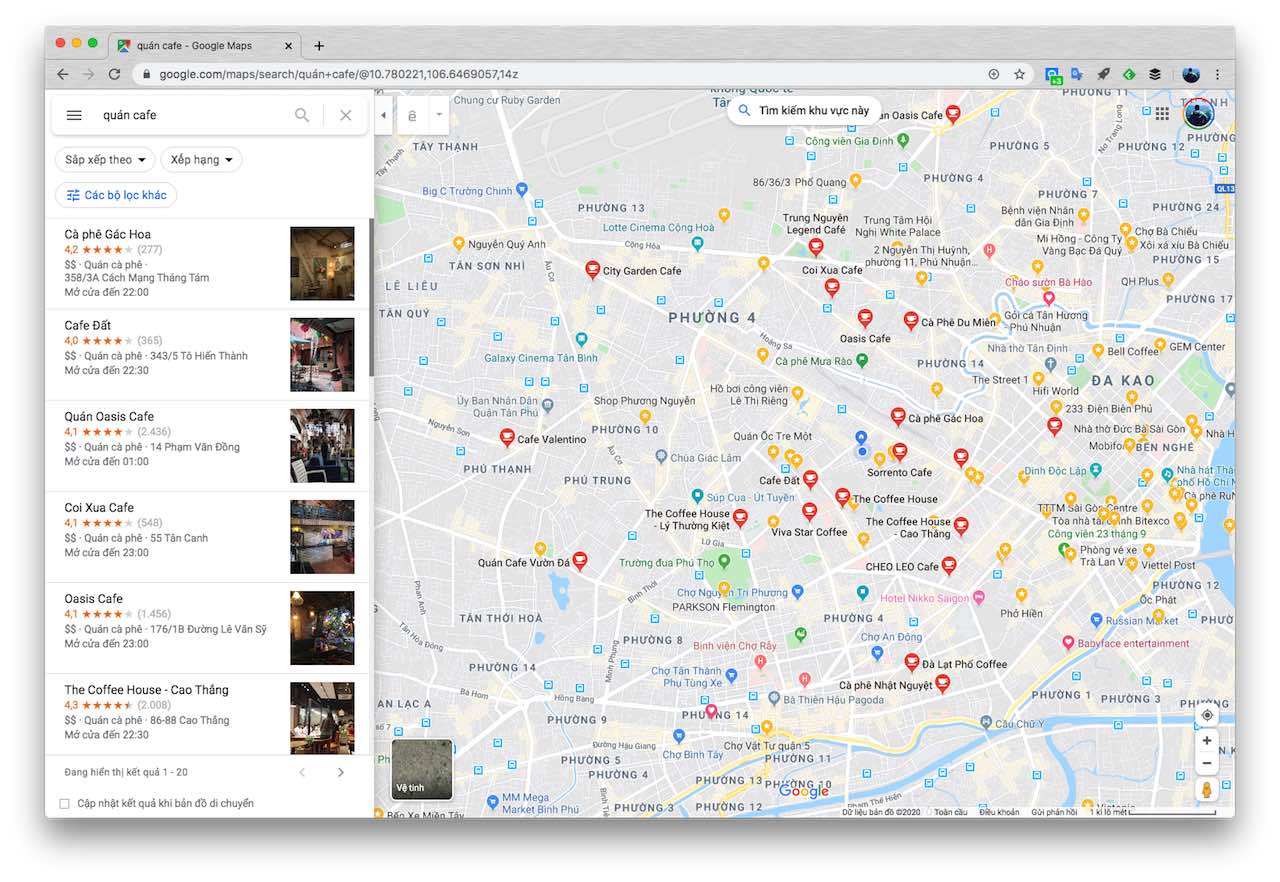Click the Lotte Cinema Cộng Hoà marker
Image resolution: width=1280 pixels, height=882 pixels.
click(697, 243)
